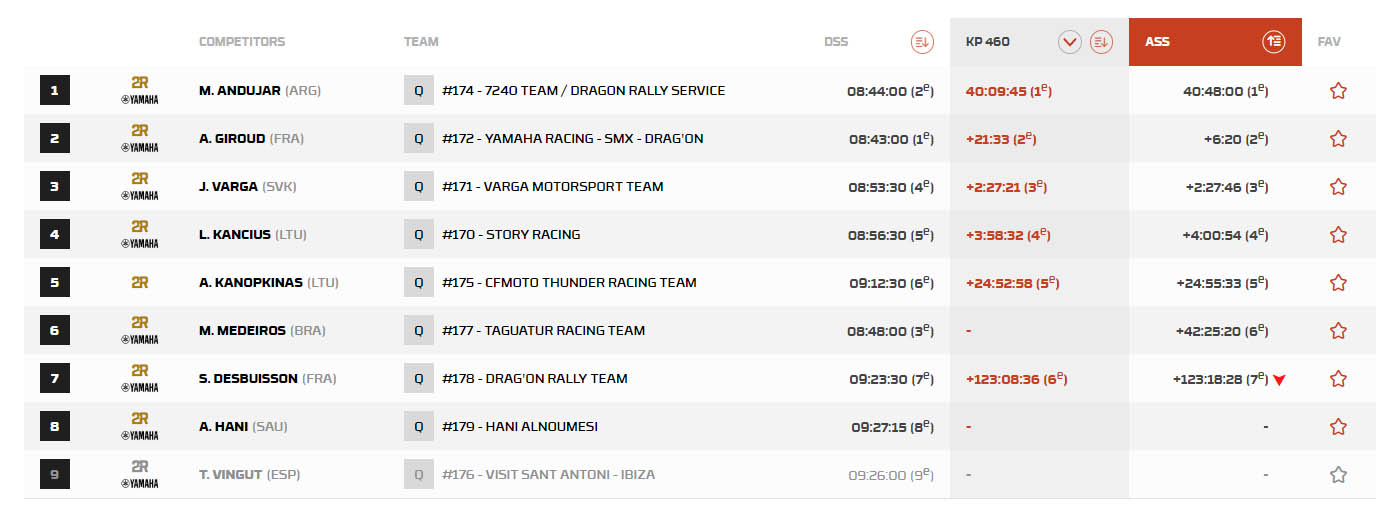Favorite M. Andujar with star
The width and height of the screenshot is (1382, 514).
1338,91
